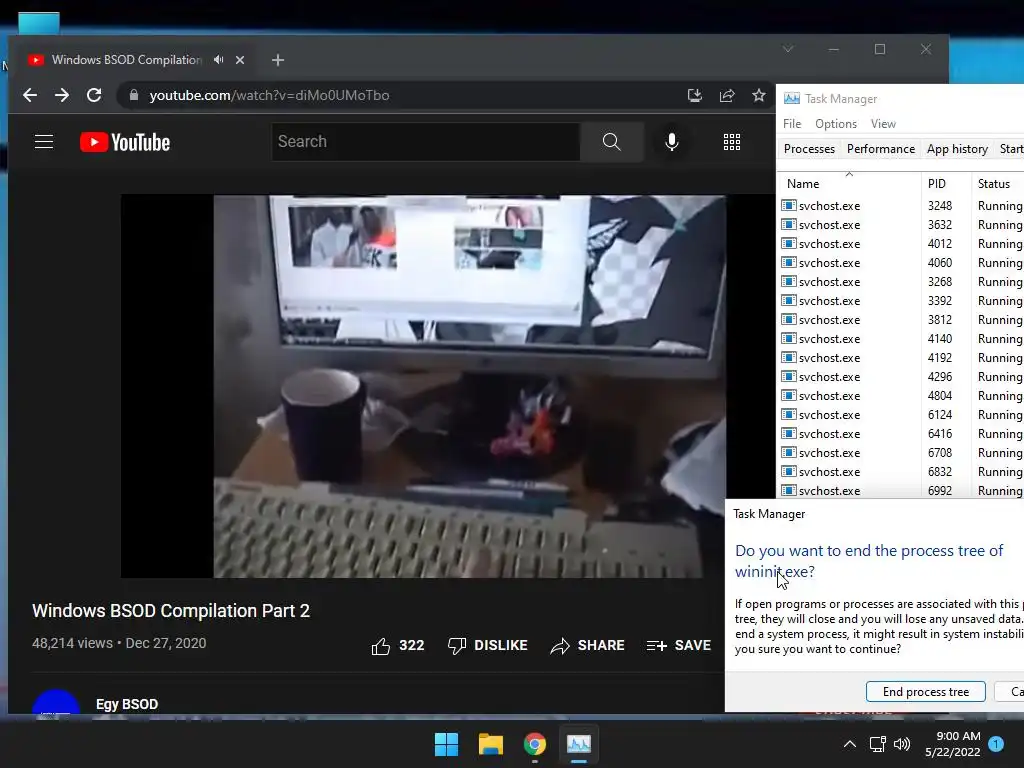
Task: Click the Task Manager taskbar icon
Action: [579, 744]
